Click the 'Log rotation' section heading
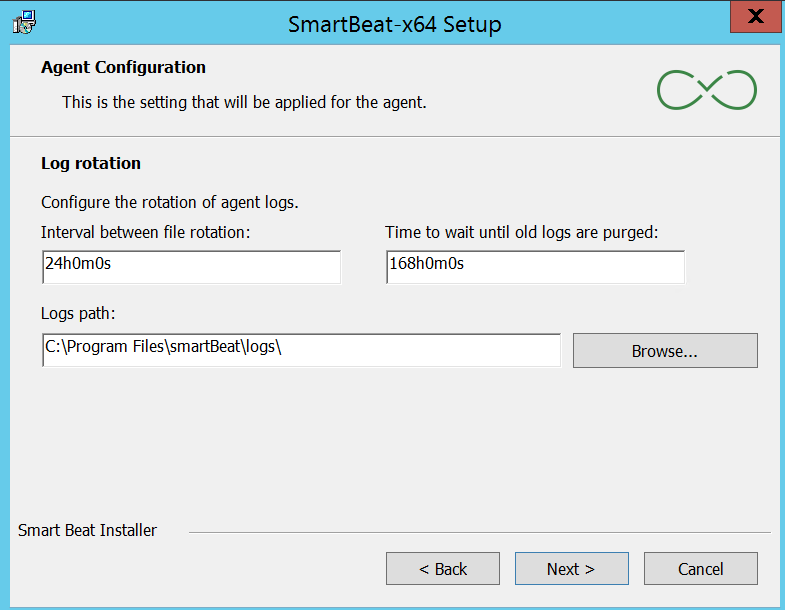The width and height of the screenshot is (785, 610). coord(91,163)
